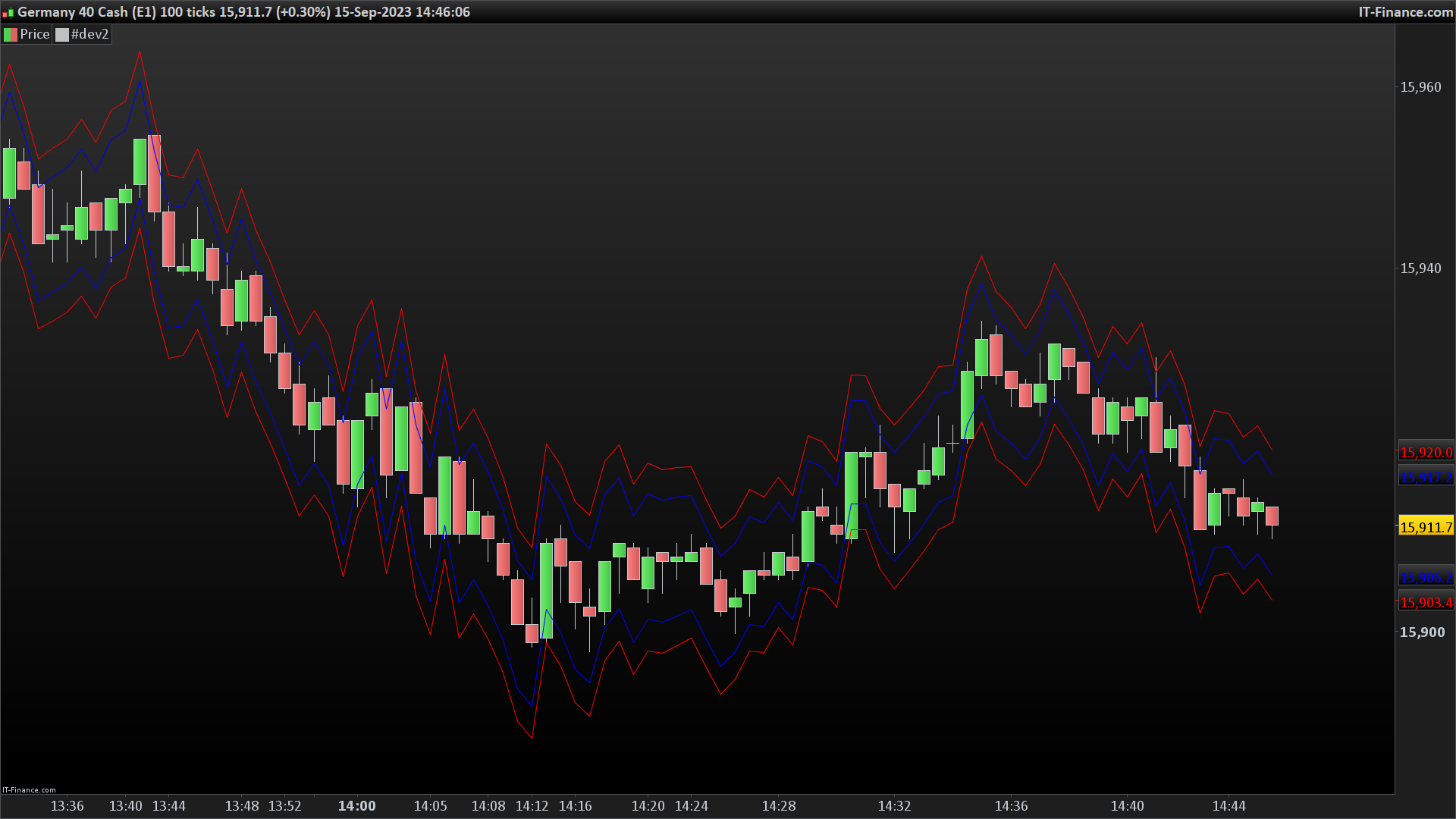
Task: Open the #dev2 indicator label
Action: point(90,35)
